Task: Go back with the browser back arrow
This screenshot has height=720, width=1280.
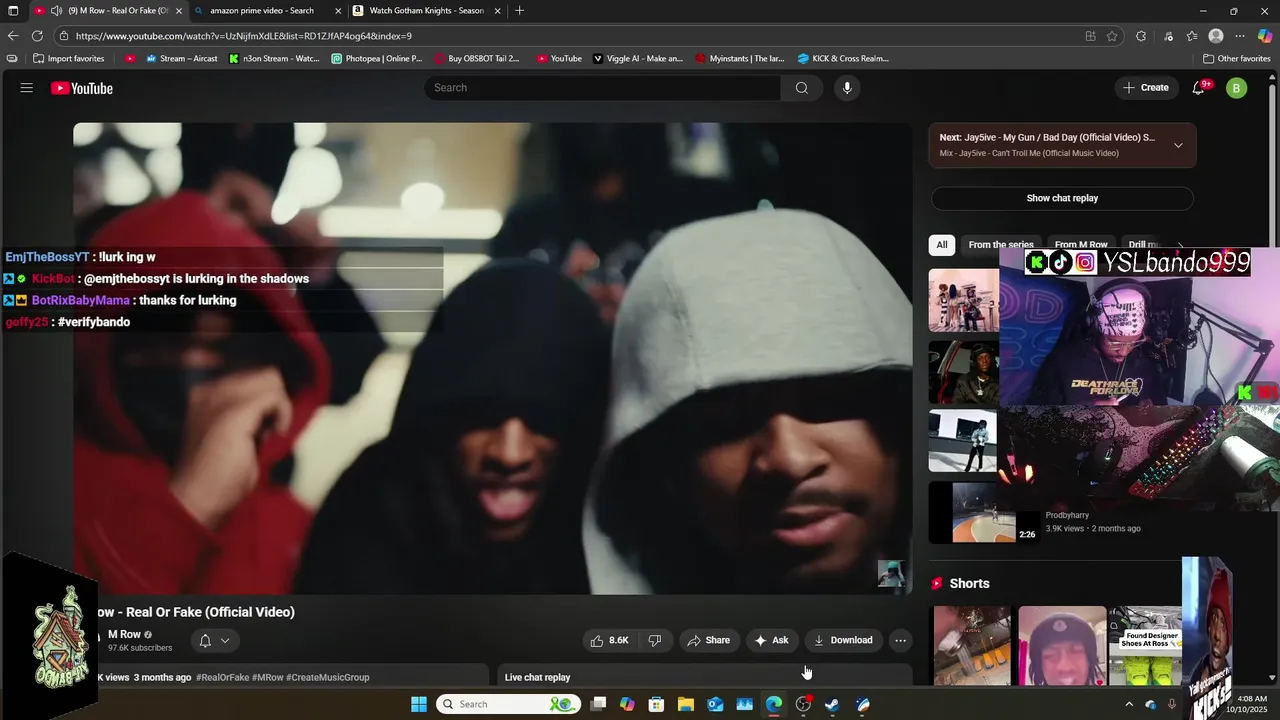Action: coord(13,36)
